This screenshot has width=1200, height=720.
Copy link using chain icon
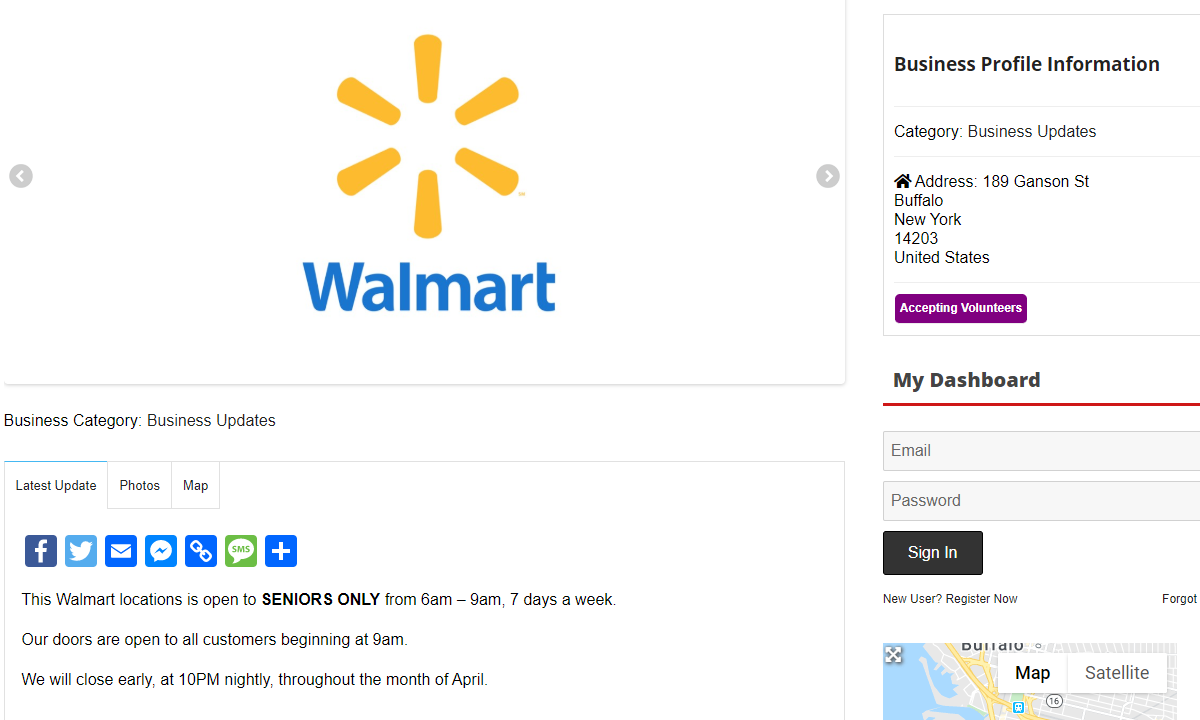pyautogui.click(x=201, y=551)
